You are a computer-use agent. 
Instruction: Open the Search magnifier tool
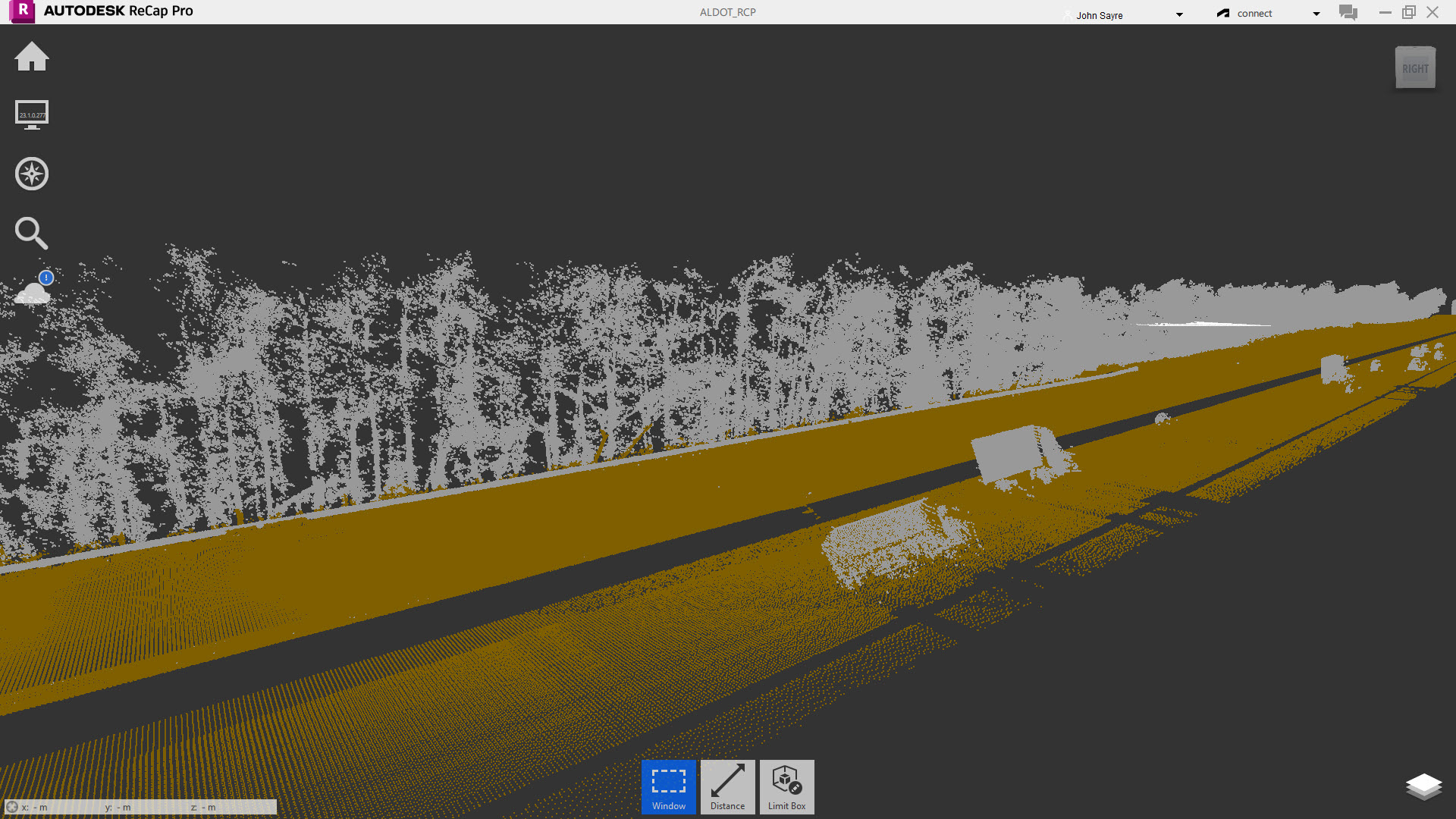(x=32, y=233)
